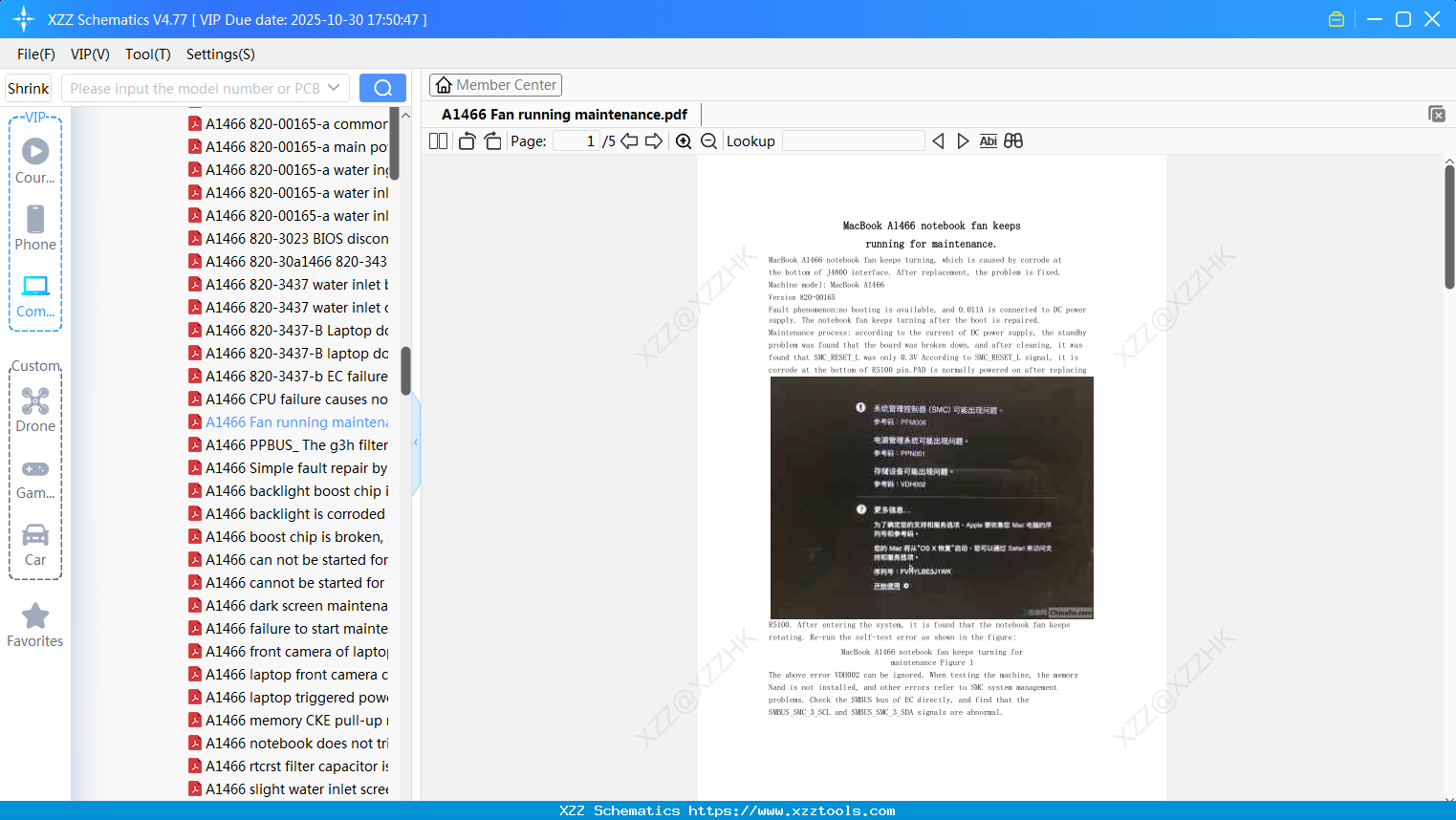Click the pop-out window icon

[x=1436, y=114]
